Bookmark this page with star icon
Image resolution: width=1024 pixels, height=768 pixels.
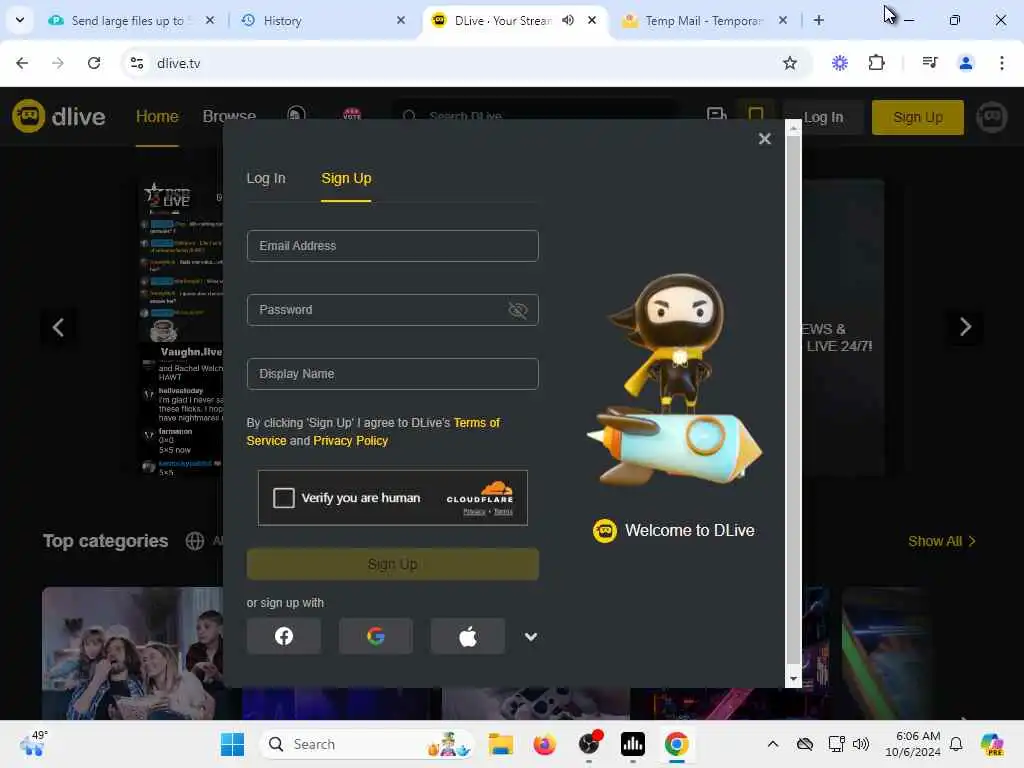click(x=790, y=63)
